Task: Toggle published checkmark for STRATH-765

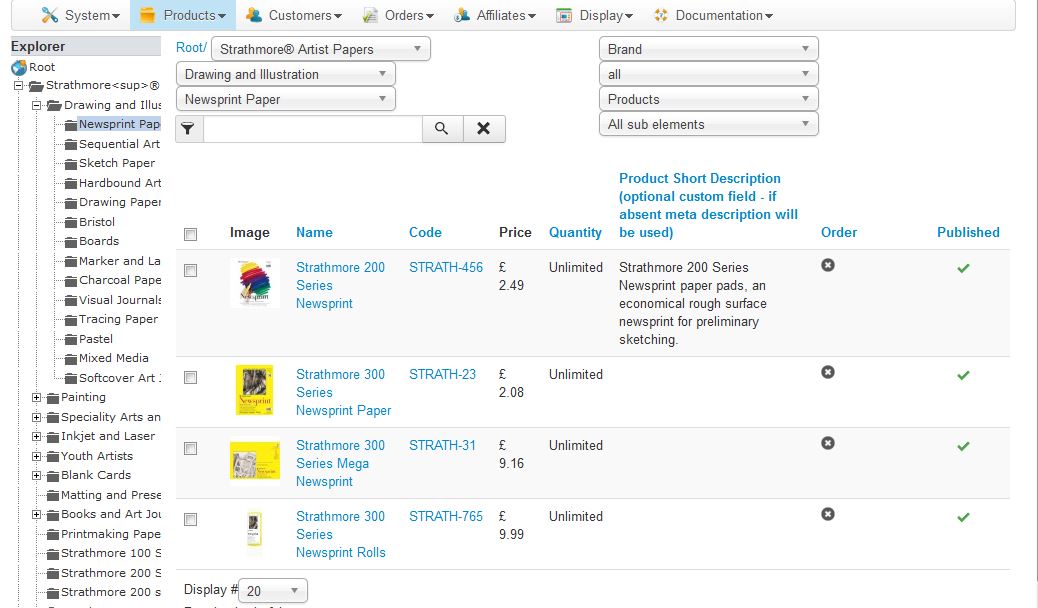Action: pyautogui.click(x=963, y=517)
